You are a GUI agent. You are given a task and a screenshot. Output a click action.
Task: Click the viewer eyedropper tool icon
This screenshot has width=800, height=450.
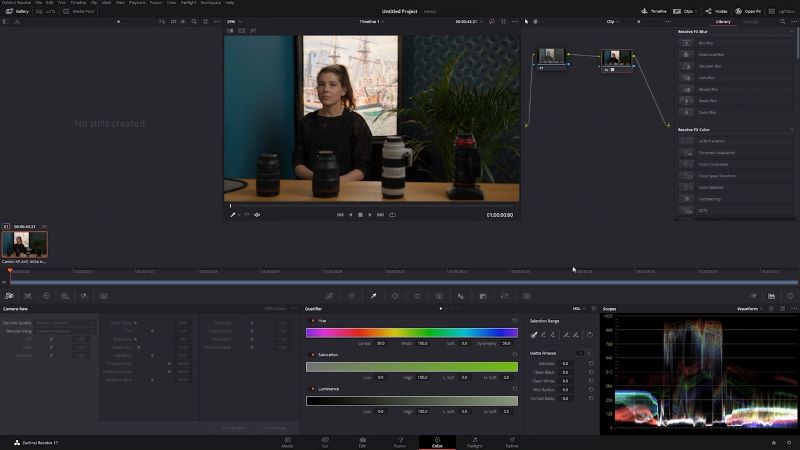(233, 215)
